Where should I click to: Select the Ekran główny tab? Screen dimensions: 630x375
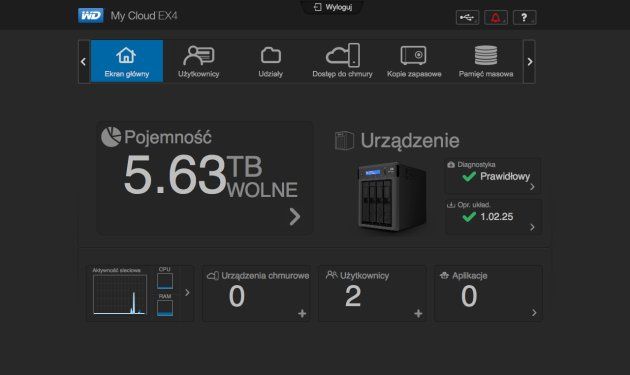pos(127,61)
